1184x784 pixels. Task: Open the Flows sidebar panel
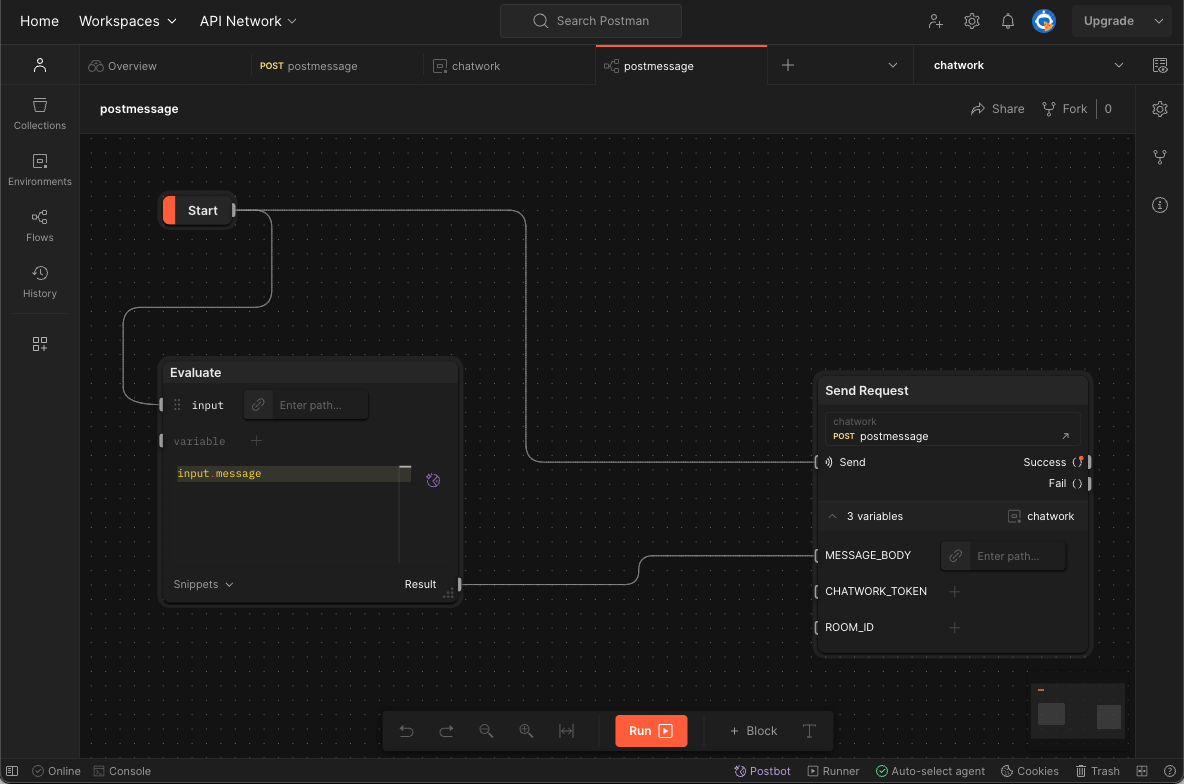click(x=39, y=225)
